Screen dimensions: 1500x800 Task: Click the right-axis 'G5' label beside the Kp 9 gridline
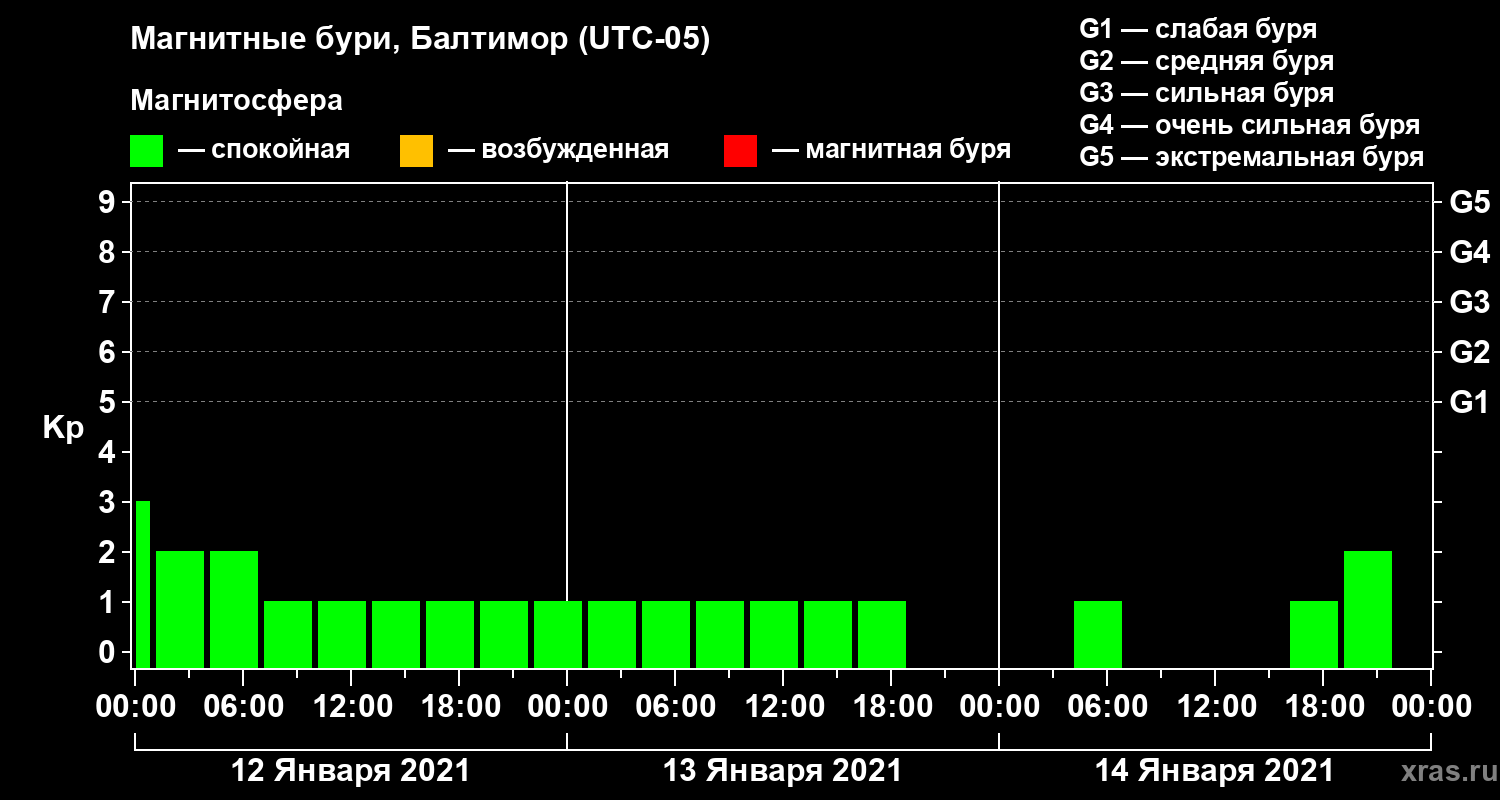click(x=1470, y=202)
